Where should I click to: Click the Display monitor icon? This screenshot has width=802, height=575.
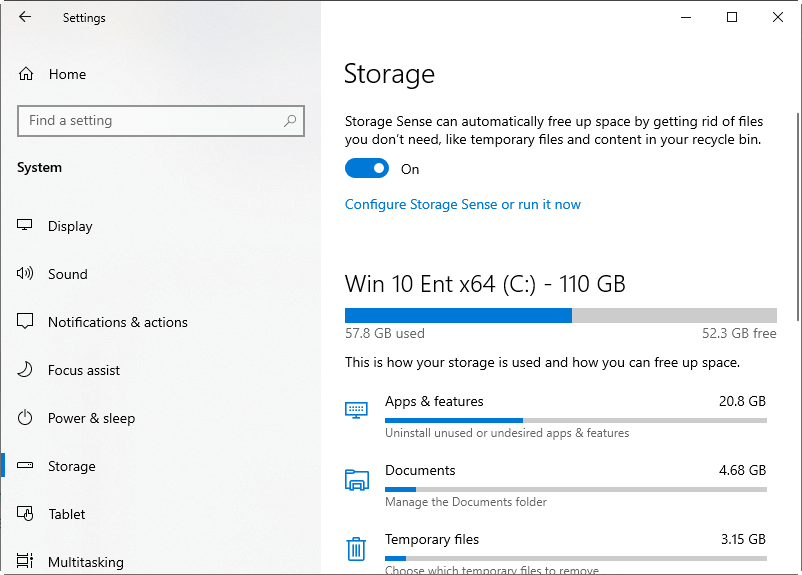[26, 226]
